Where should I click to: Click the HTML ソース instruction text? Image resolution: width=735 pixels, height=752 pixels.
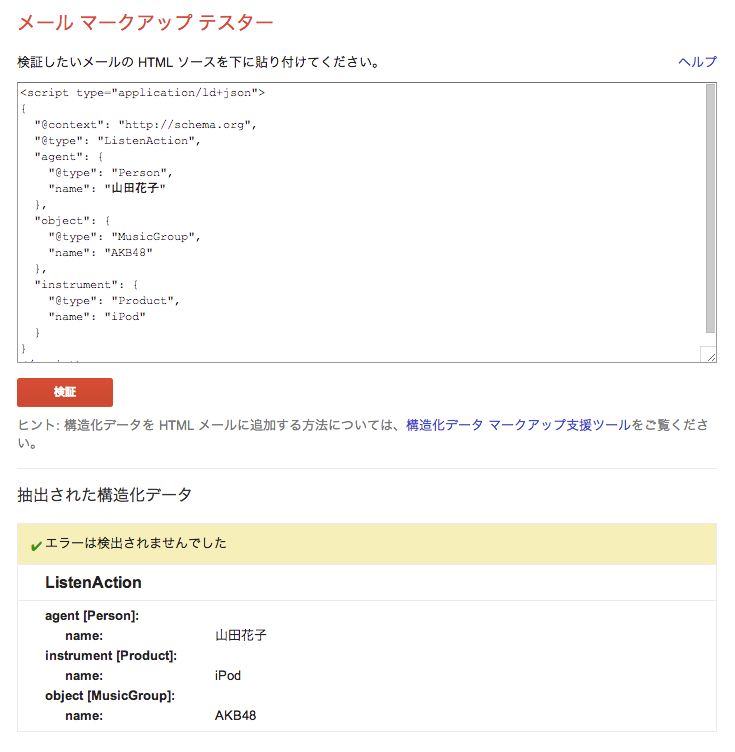point(198,62)
